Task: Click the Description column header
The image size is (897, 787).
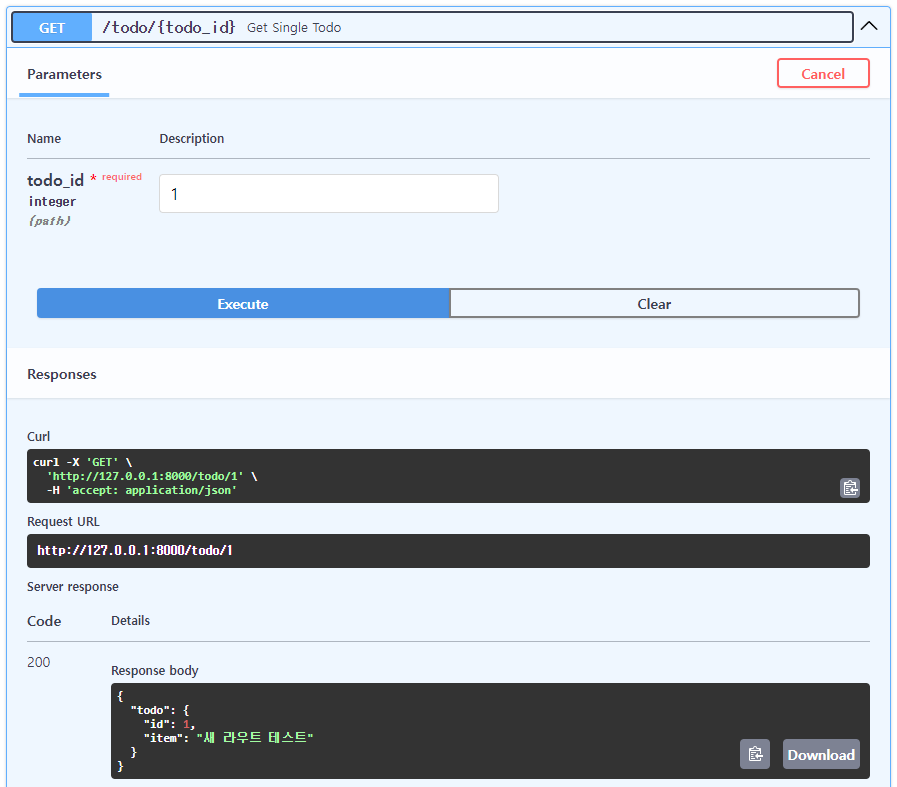Action: 192,138
